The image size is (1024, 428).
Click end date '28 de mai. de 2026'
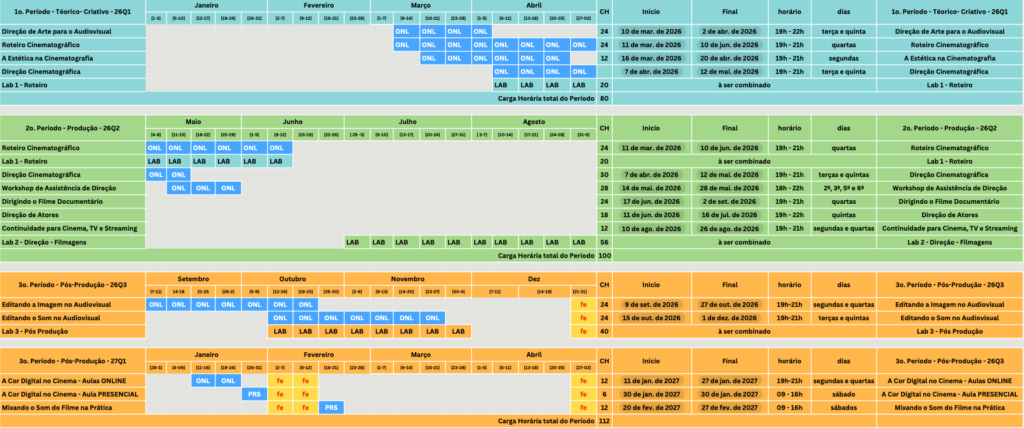pyautogui.click(x=729, y=188)
